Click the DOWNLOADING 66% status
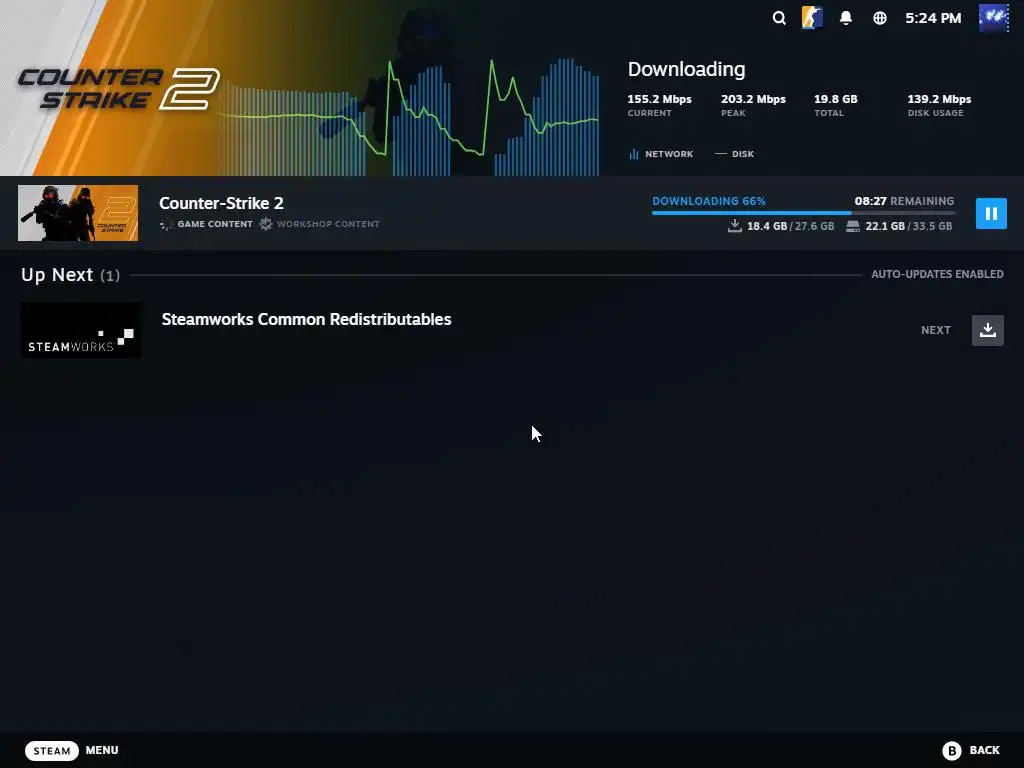The height and width of the screenshot is (768, 1024). [709, 201]
